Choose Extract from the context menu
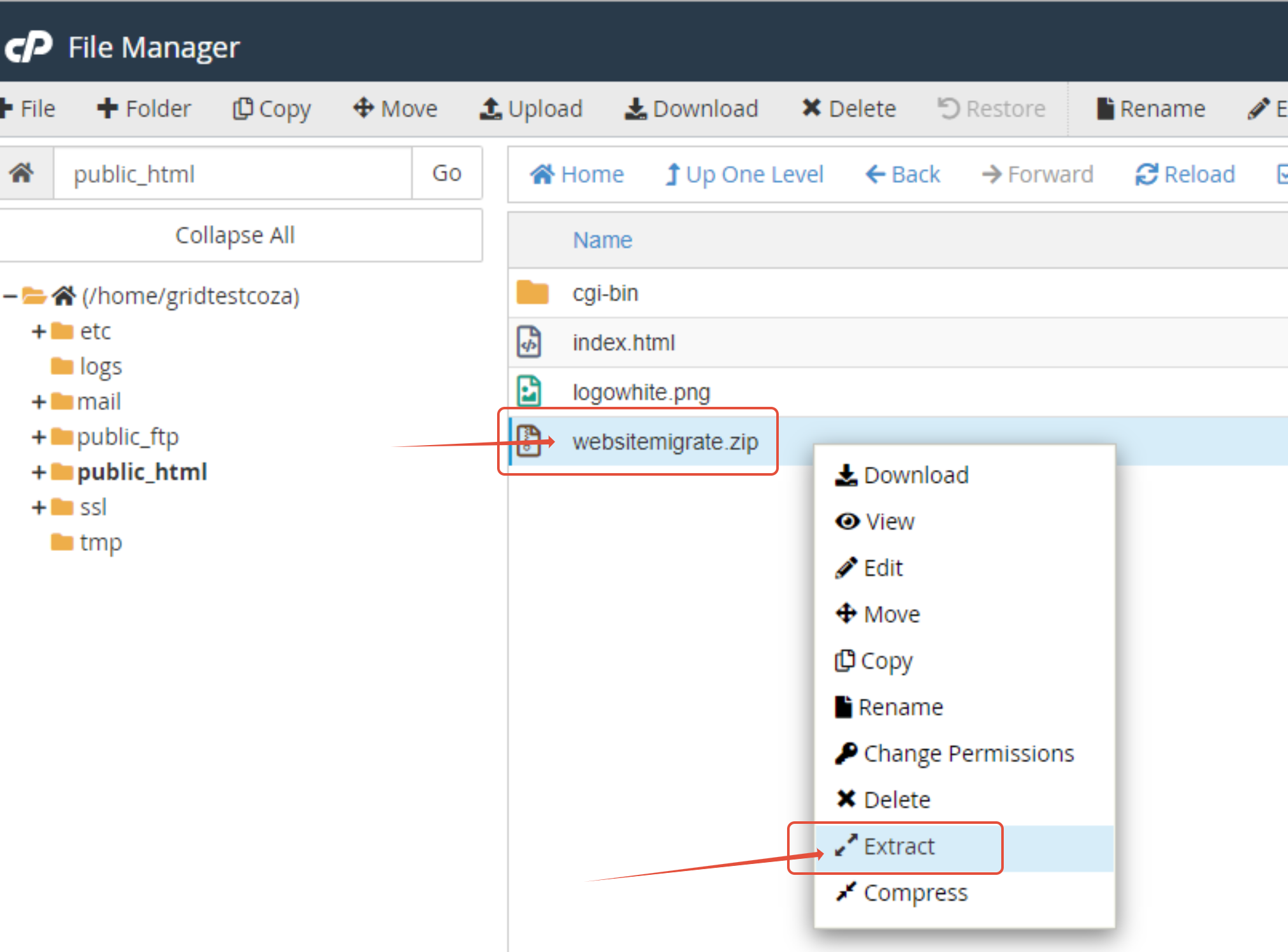1288x952 pixels. [899, 846]
